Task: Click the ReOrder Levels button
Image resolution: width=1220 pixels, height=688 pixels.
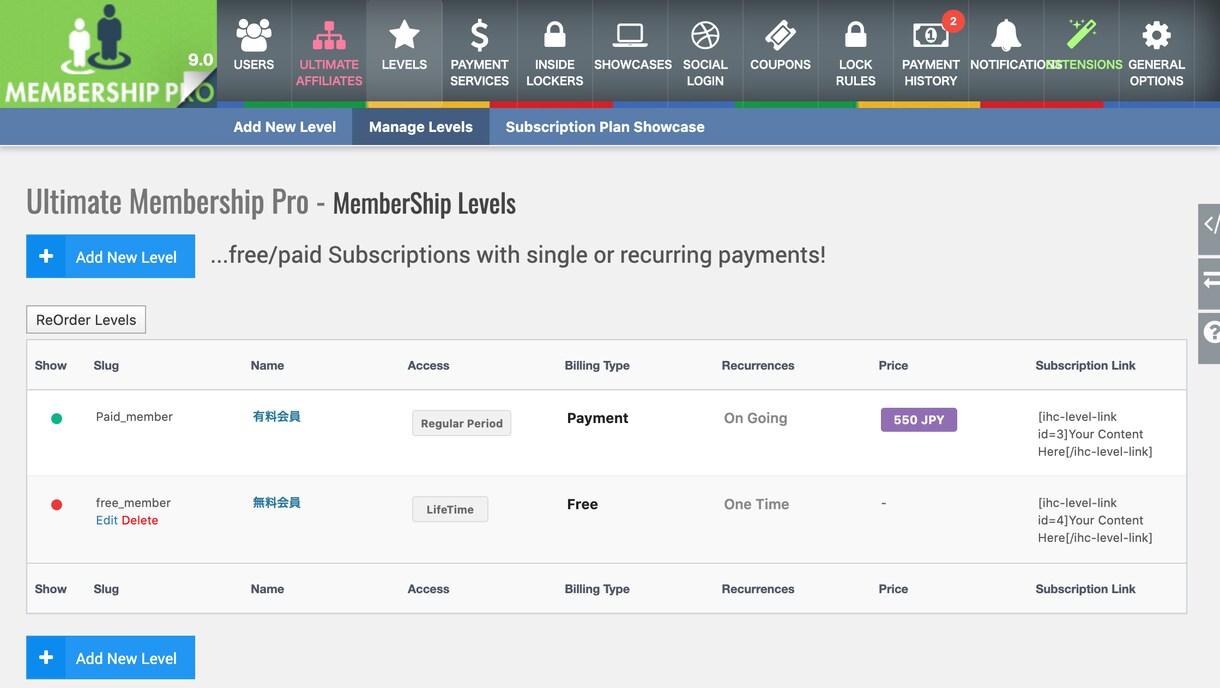Action: [x=86, y=320]
